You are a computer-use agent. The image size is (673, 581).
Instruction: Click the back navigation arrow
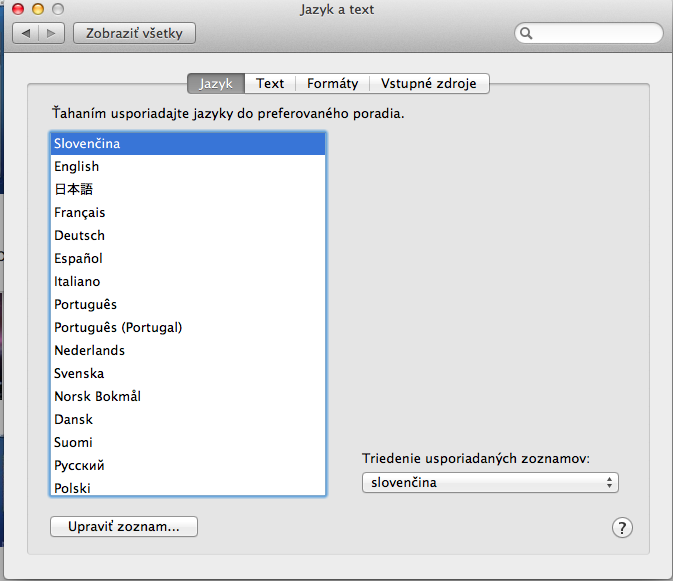(26, 33)
